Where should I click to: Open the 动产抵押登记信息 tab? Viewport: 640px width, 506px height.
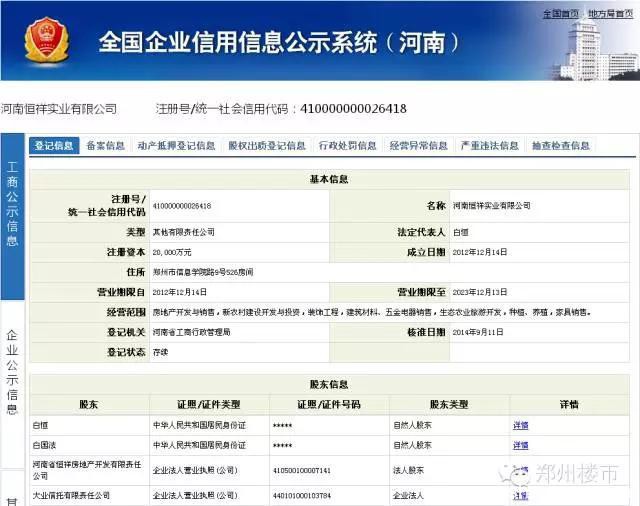click(x=176, y=146)
